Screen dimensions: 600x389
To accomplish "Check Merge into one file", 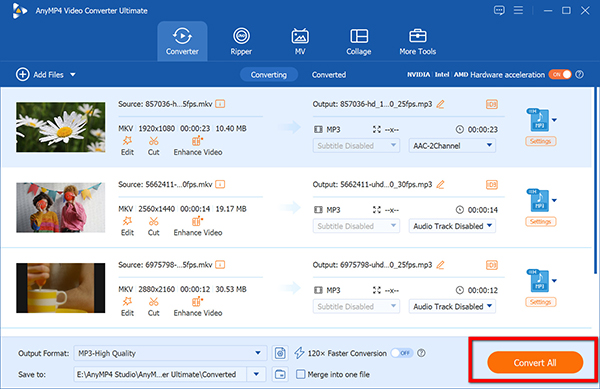I will click(301, 374).
